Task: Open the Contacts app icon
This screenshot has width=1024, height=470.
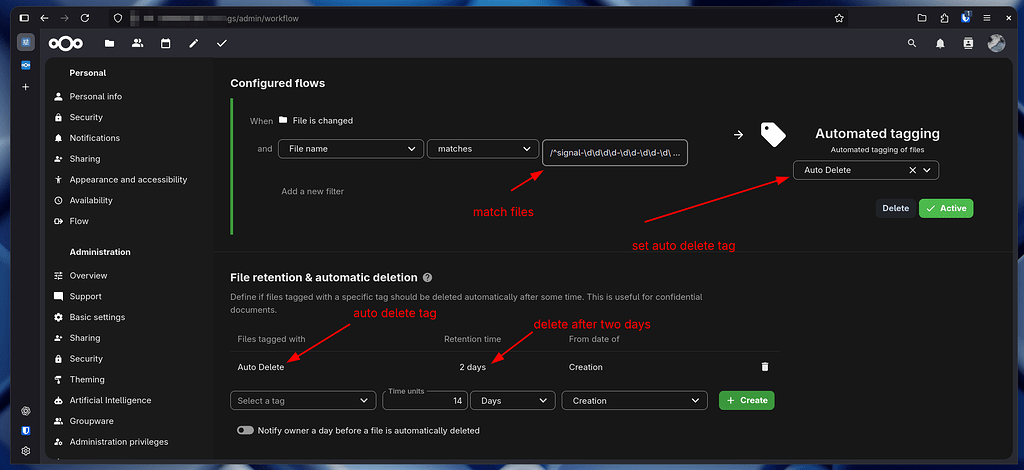Action: (x=137, y=43)
